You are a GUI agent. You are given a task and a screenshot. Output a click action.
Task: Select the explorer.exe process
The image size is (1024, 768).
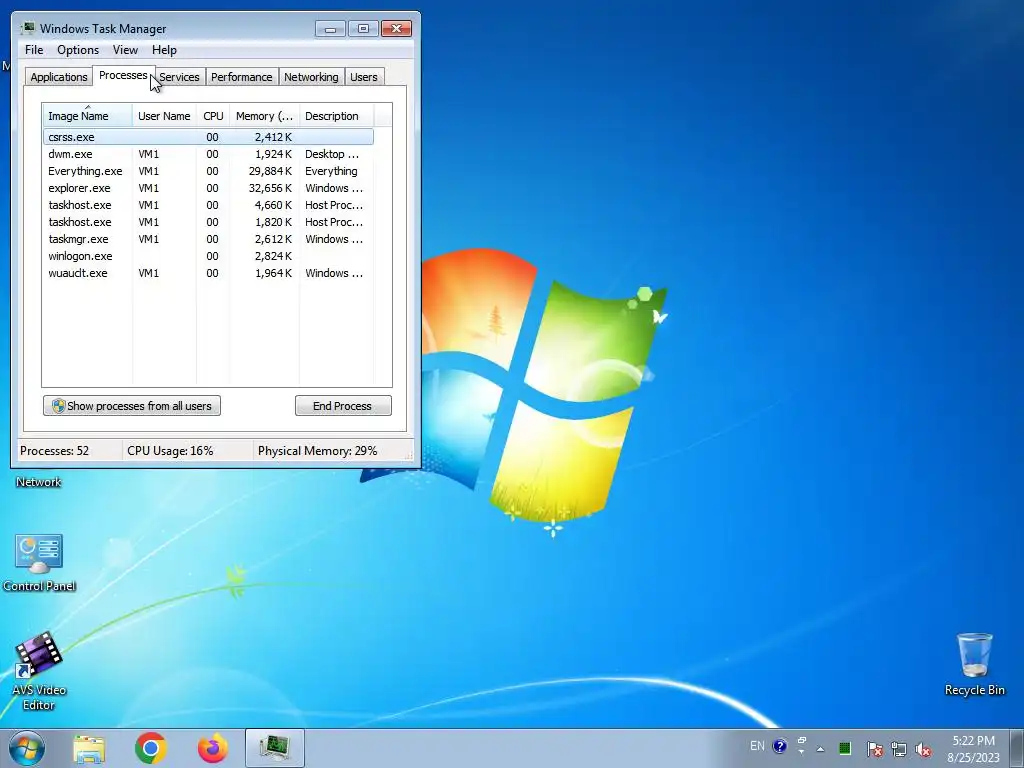[208, 188]
